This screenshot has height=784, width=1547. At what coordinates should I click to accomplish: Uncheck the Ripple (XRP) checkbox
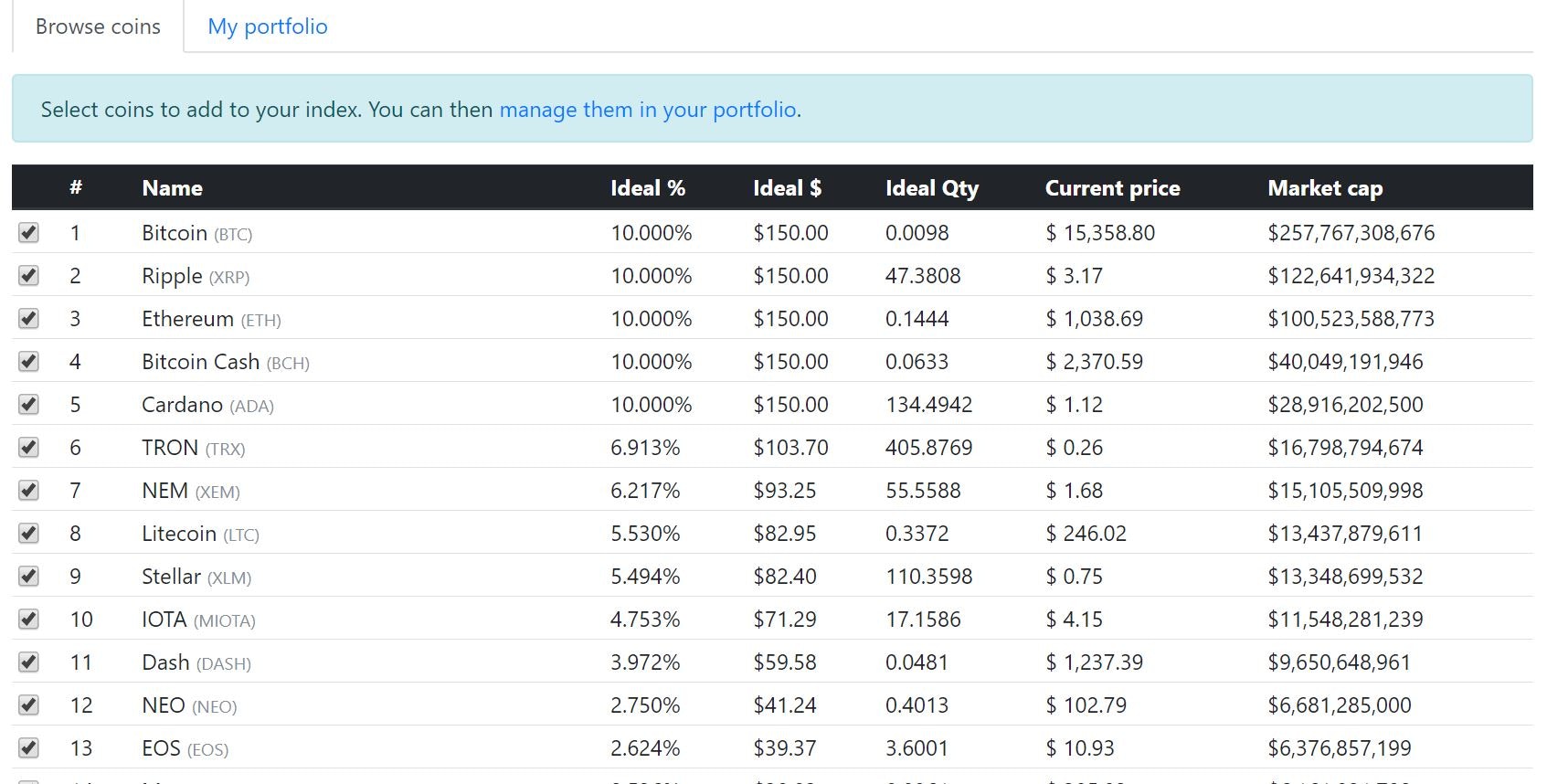coord(28,275)
